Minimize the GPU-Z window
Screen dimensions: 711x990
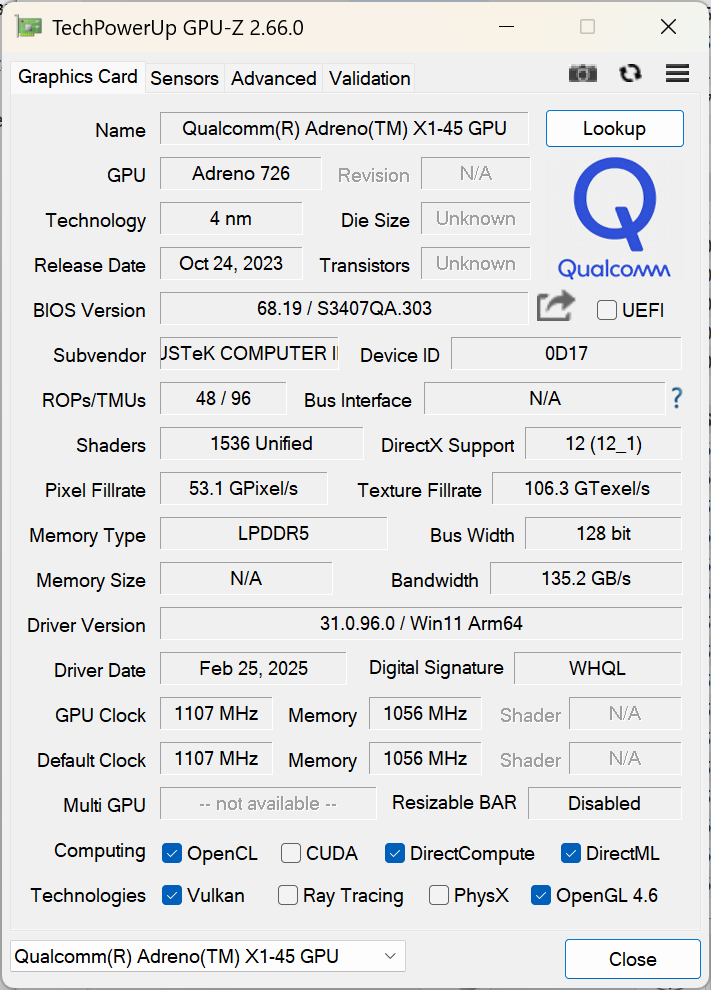click(506, 27)
